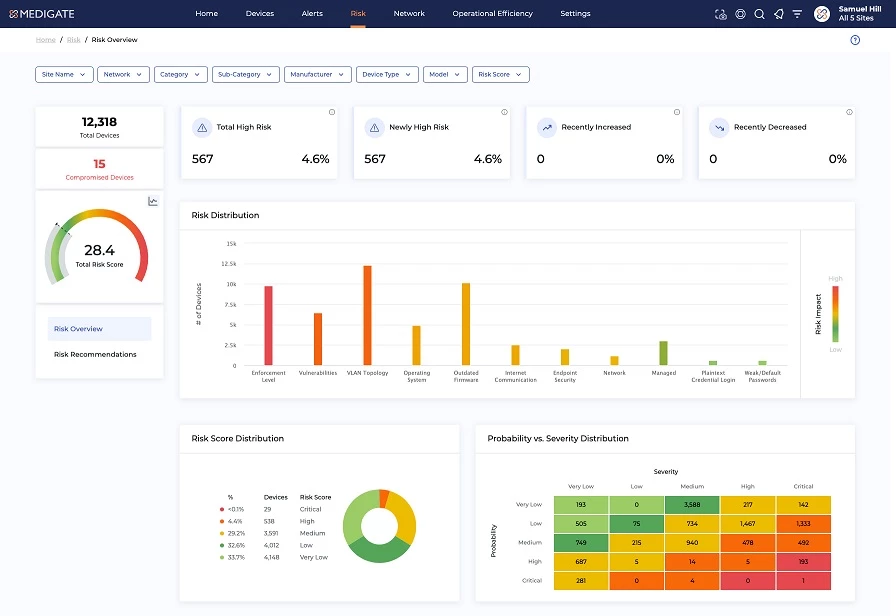The image size is (896, 616).
Task: Click info icon on Total High Risk card
Action: [332, 112]
